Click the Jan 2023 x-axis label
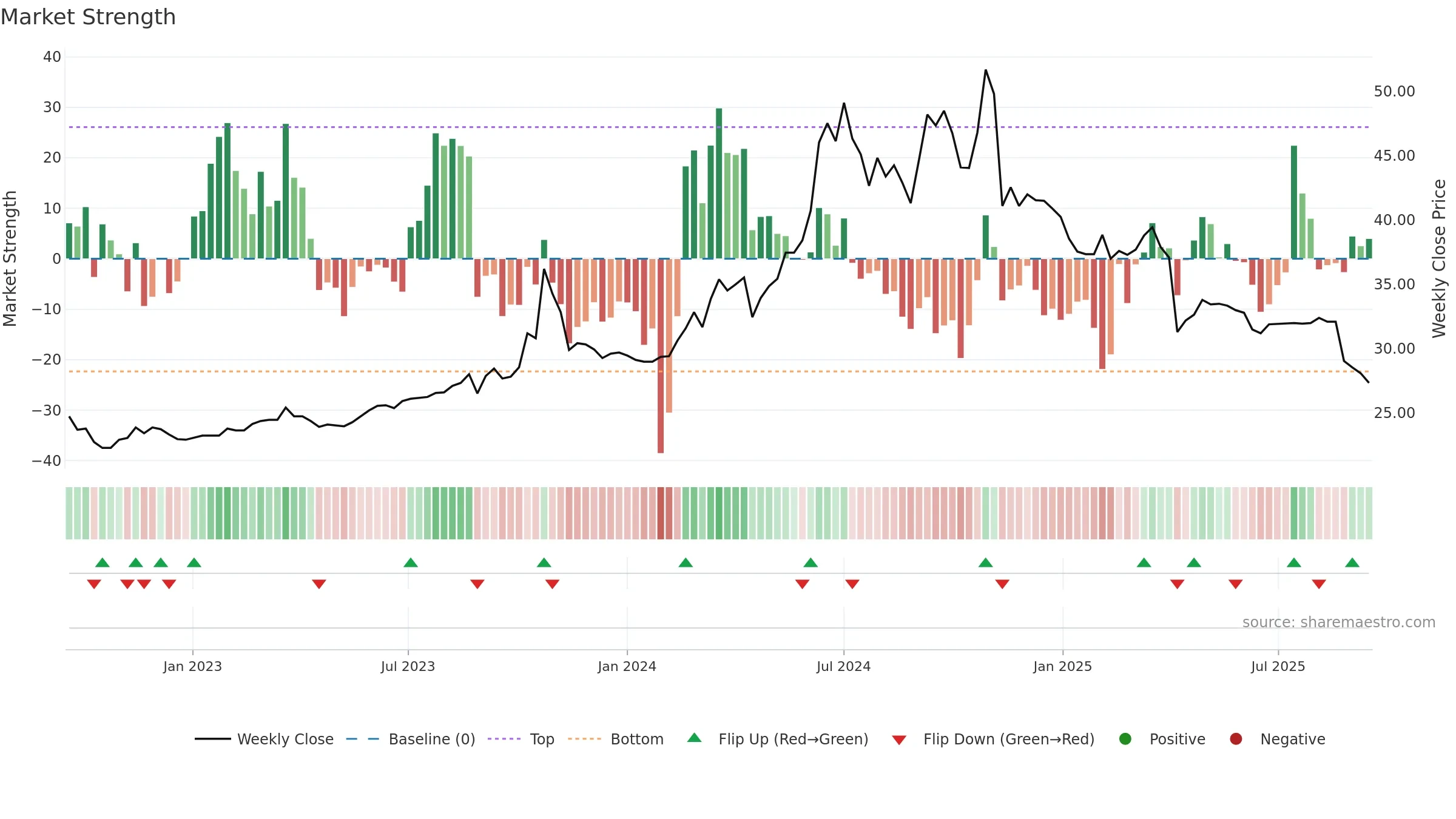This screenshot has width=1456, height=819. 192,666
